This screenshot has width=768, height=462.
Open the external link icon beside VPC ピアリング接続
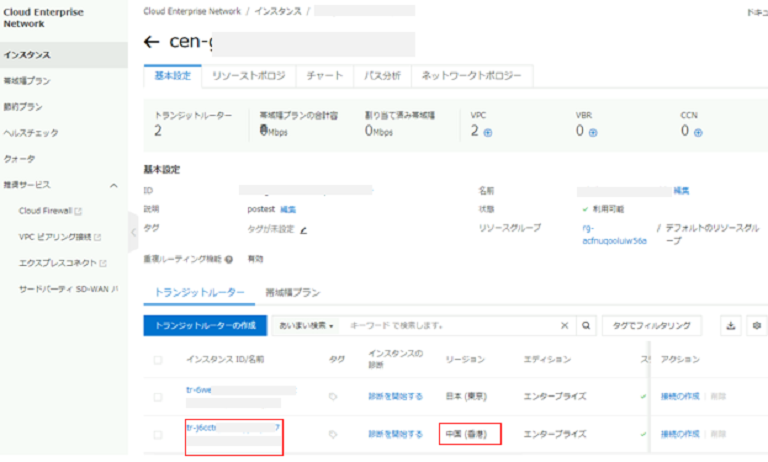point(97,238)
